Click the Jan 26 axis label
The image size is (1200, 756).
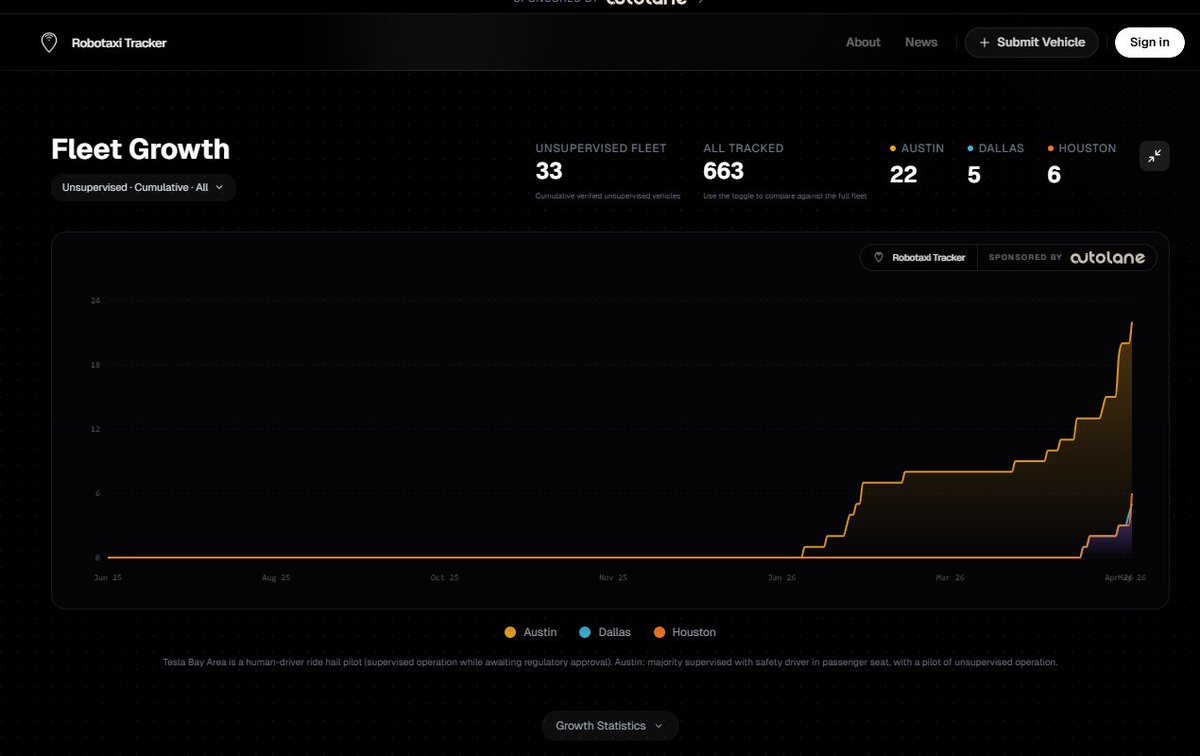[x=782, y=578]
